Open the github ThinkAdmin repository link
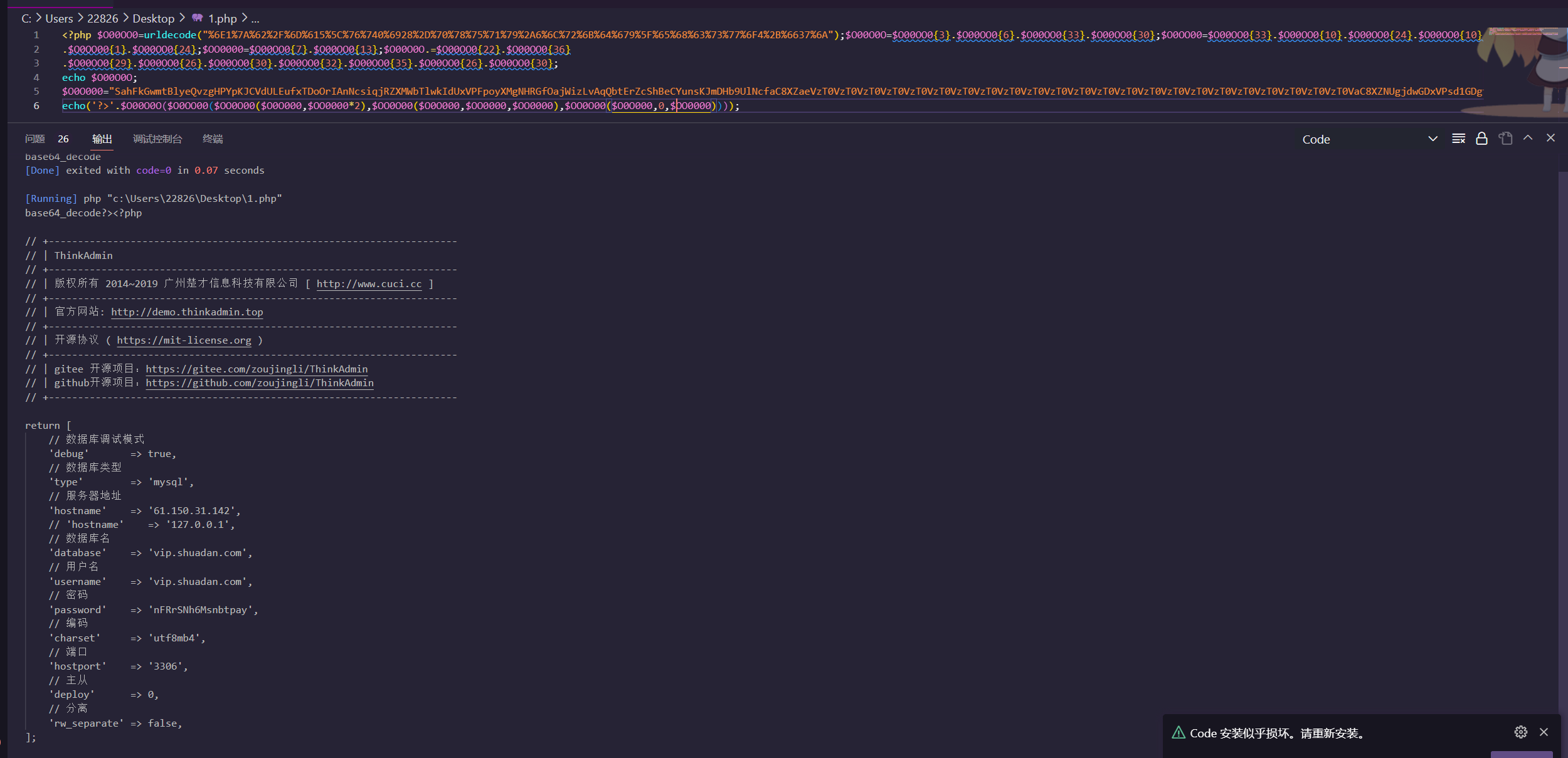Viewport: 1568px width, 758px height. tap(260, 383)
